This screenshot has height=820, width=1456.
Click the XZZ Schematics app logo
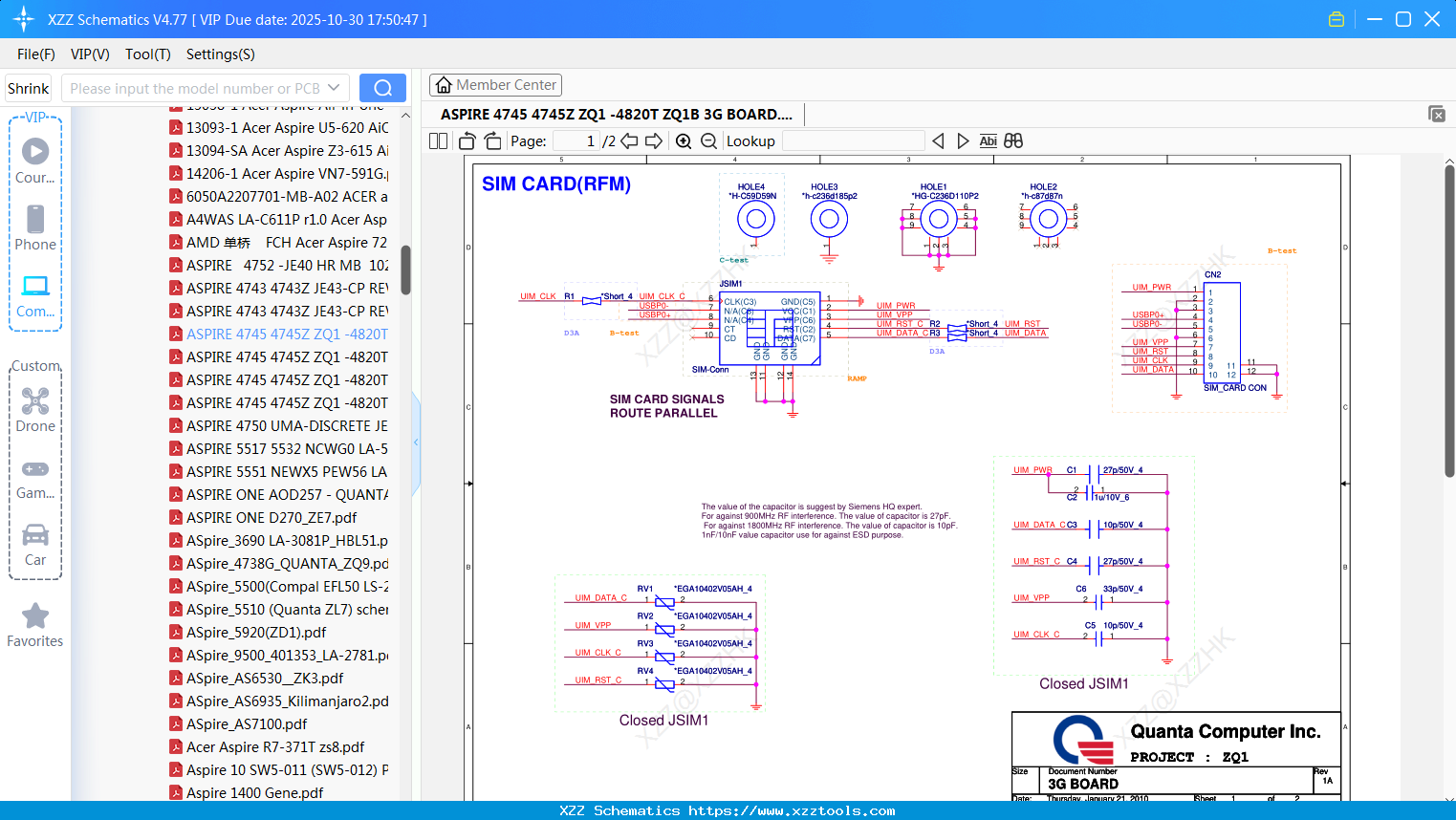pyautogui.click(x=24, y=19)
